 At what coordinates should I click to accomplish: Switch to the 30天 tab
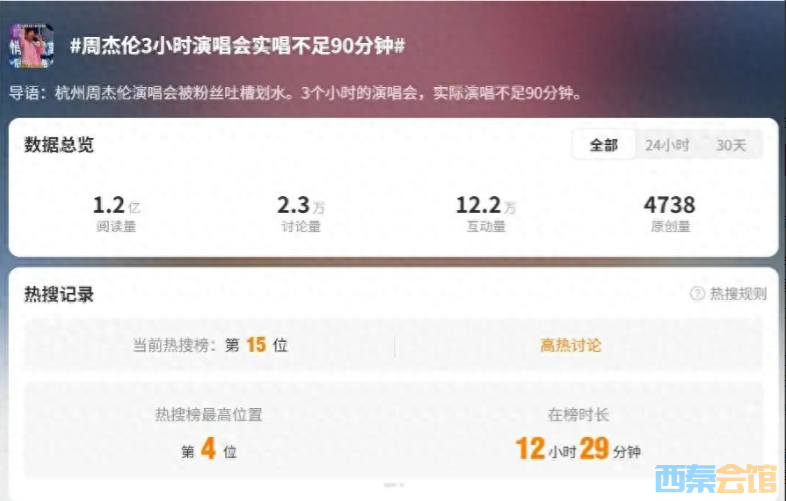point(731,145)
